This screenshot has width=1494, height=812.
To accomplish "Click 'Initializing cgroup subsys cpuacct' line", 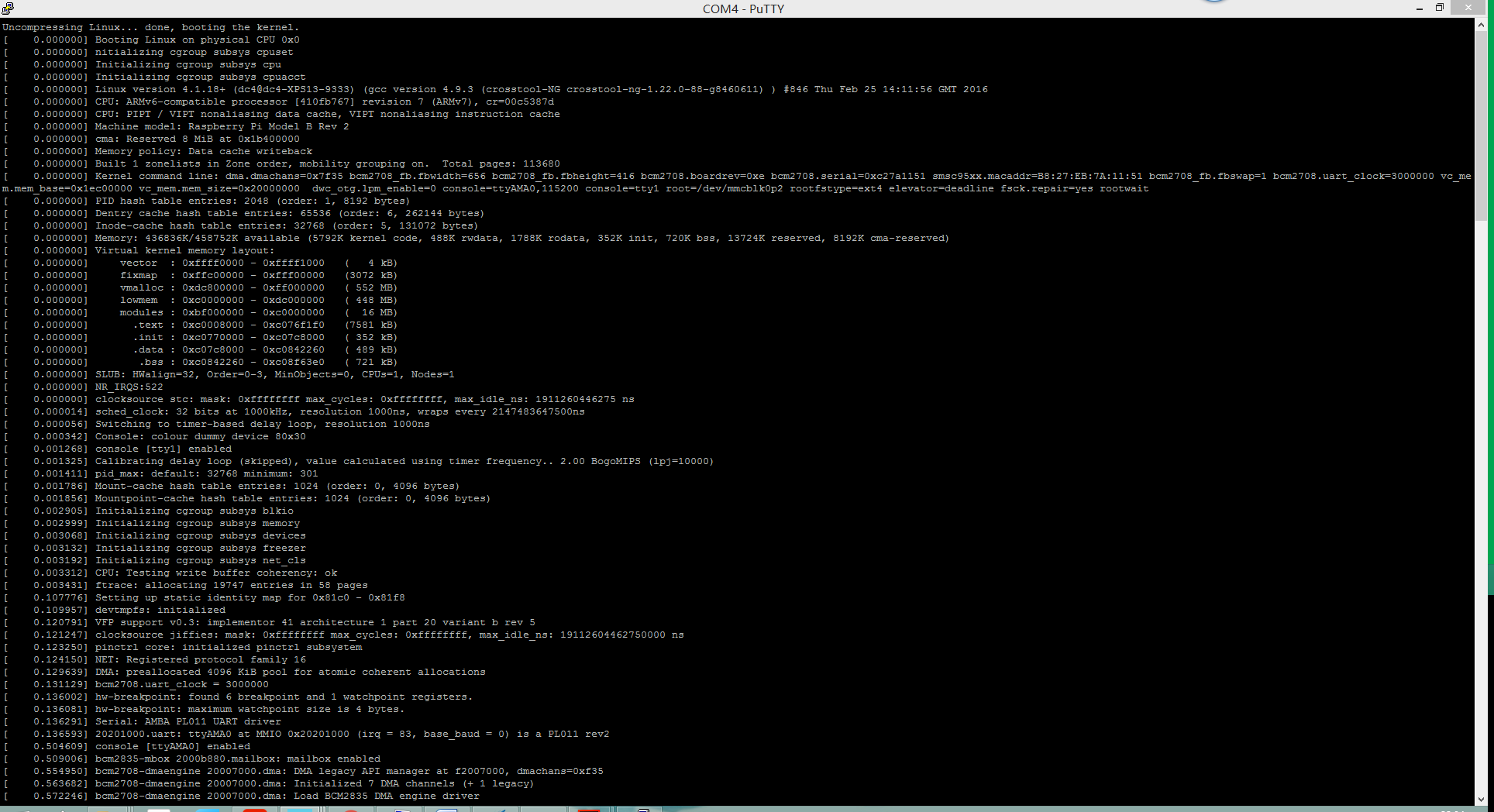I will click(x=200, y=77).
